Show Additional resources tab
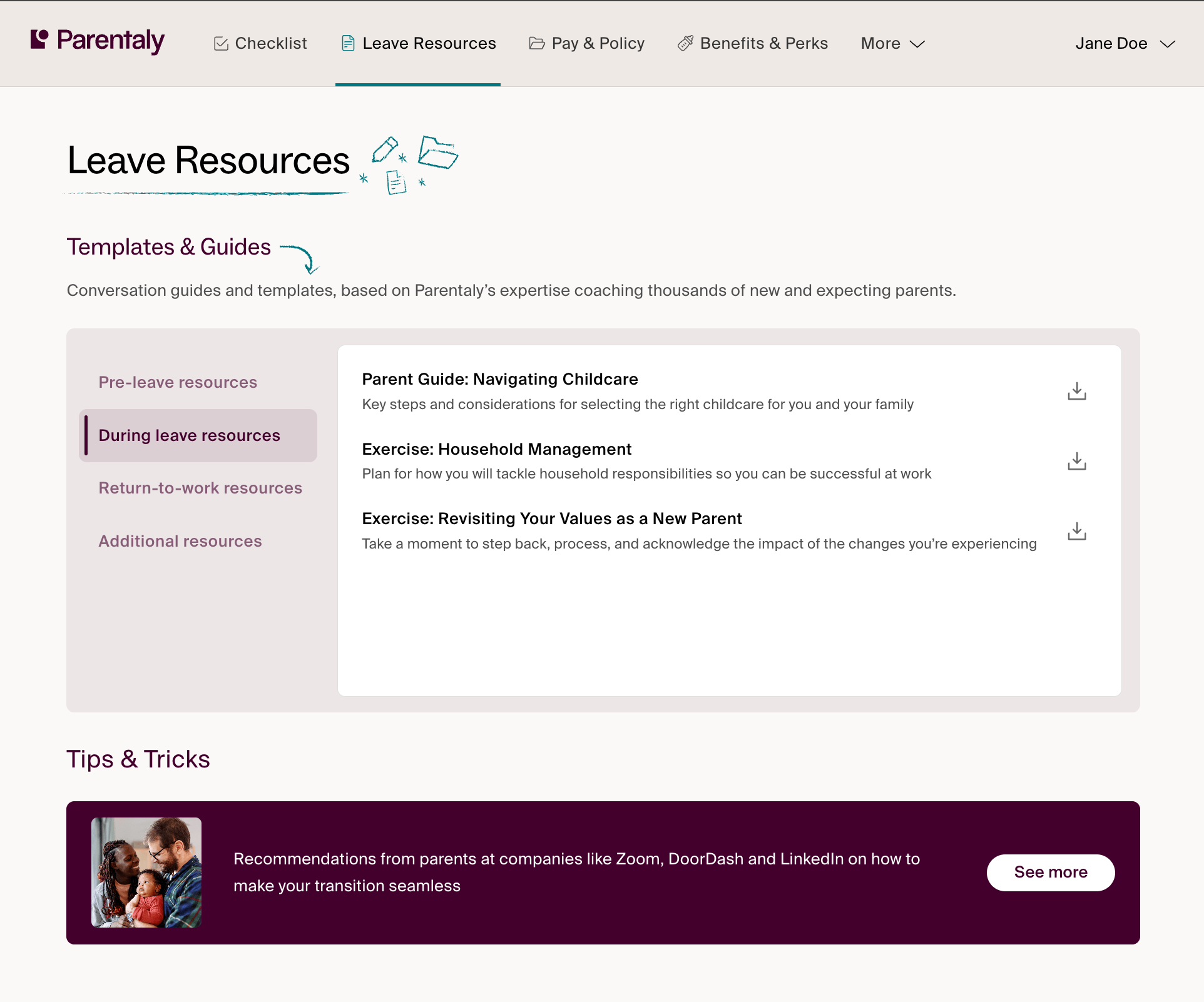This screenshot has height=1002, width=1204. (180, 541)
